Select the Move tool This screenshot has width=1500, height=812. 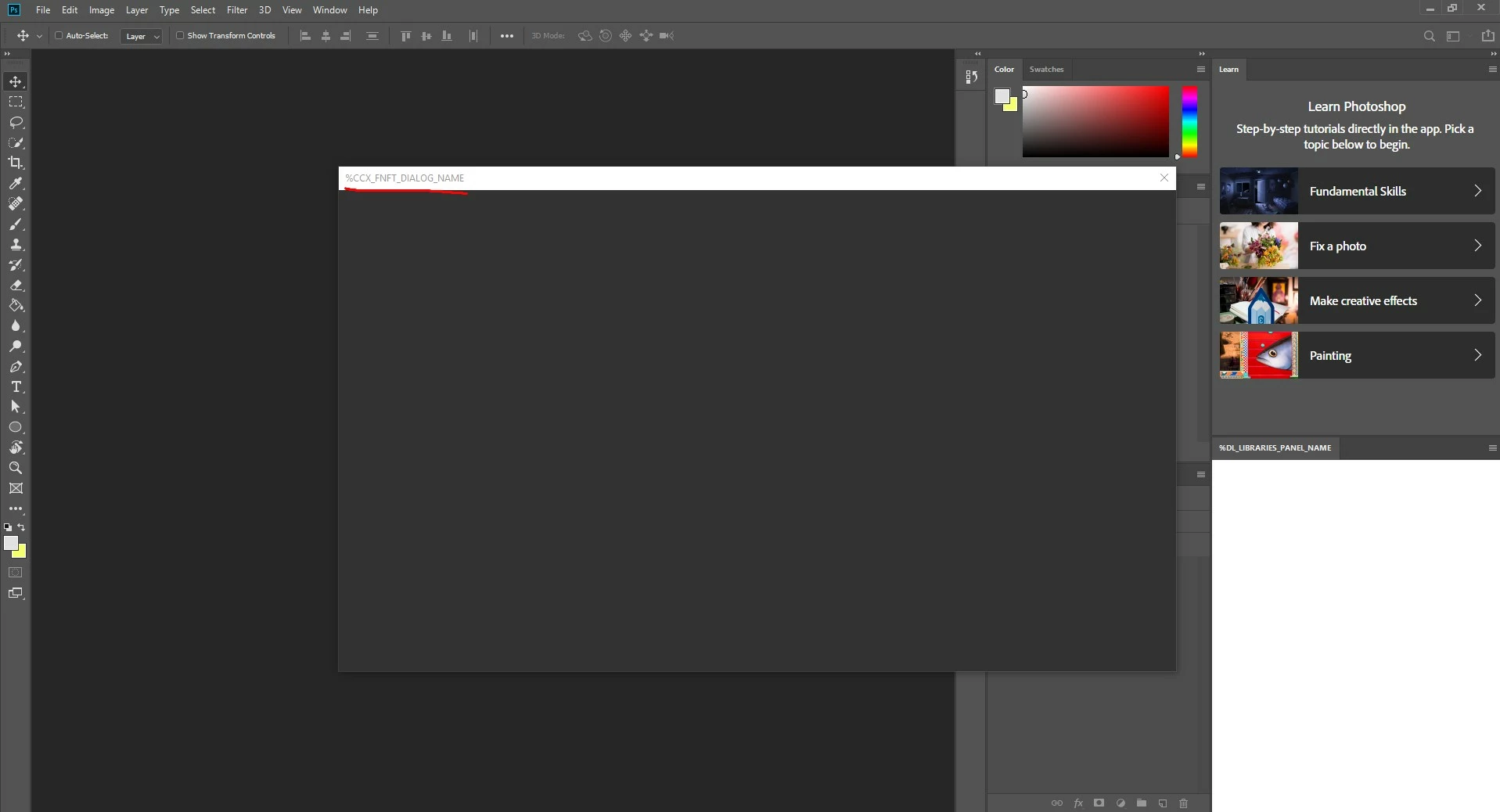click(16, 81)
